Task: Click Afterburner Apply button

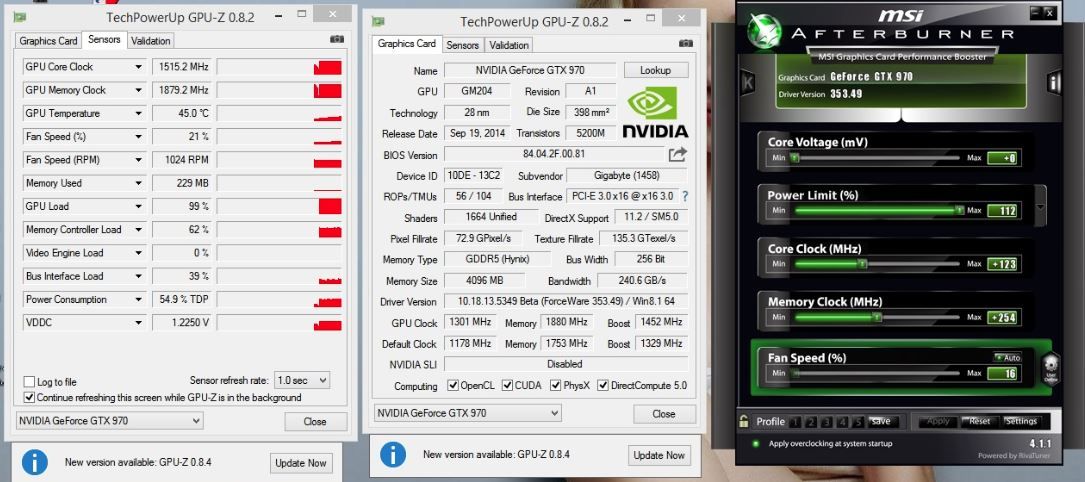Action: click(x=938, y=421)
